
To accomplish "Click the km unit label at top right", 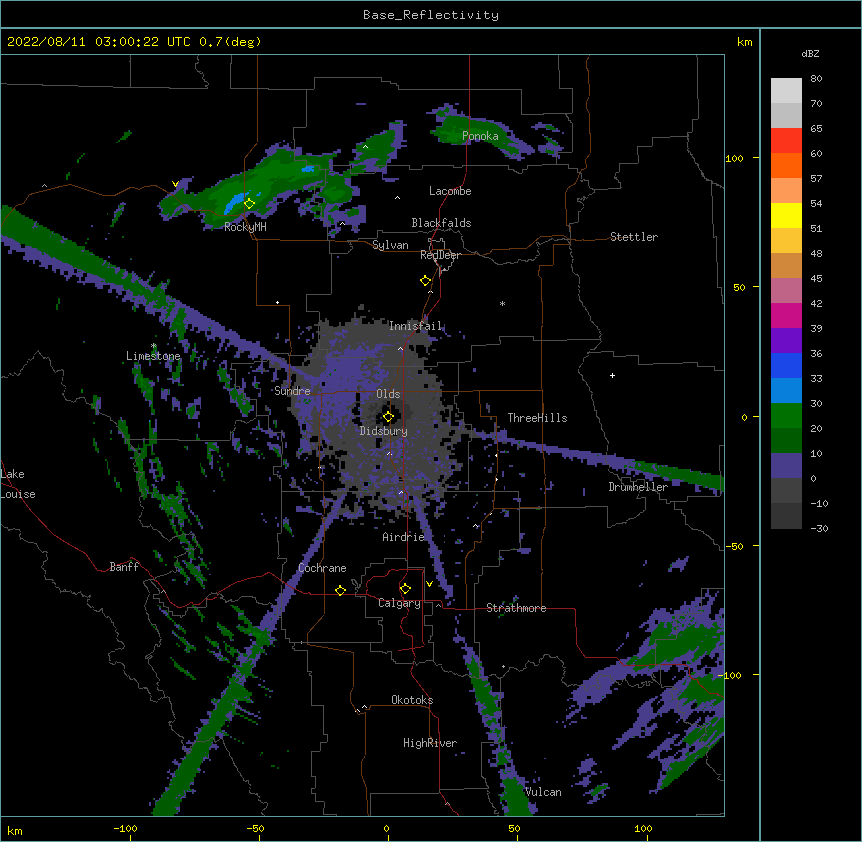I will click(x=744, y=42).
